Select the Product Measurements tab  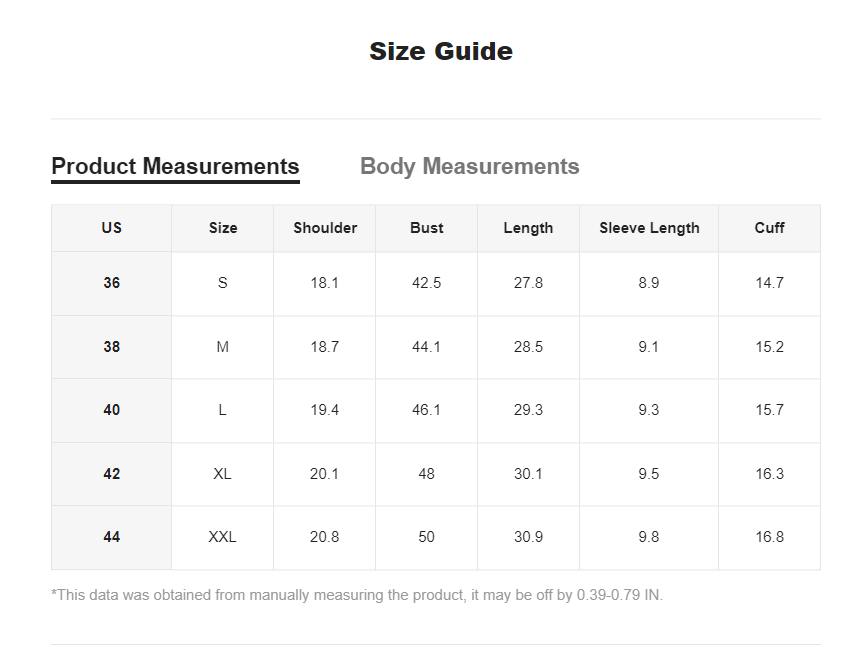(x=175, y=167)
